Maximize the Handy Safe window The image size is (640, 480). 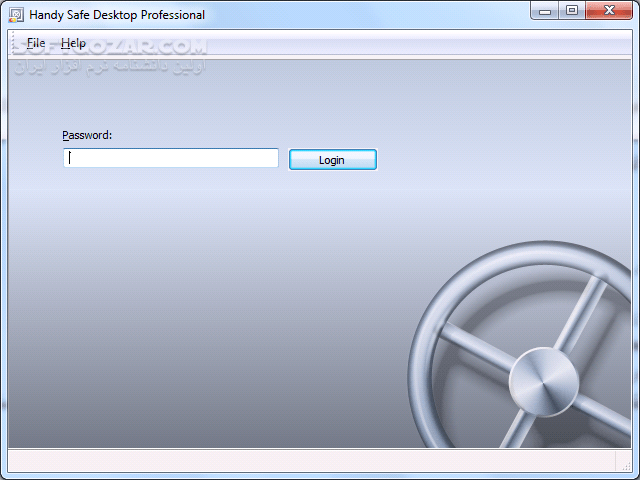[571, 11]
